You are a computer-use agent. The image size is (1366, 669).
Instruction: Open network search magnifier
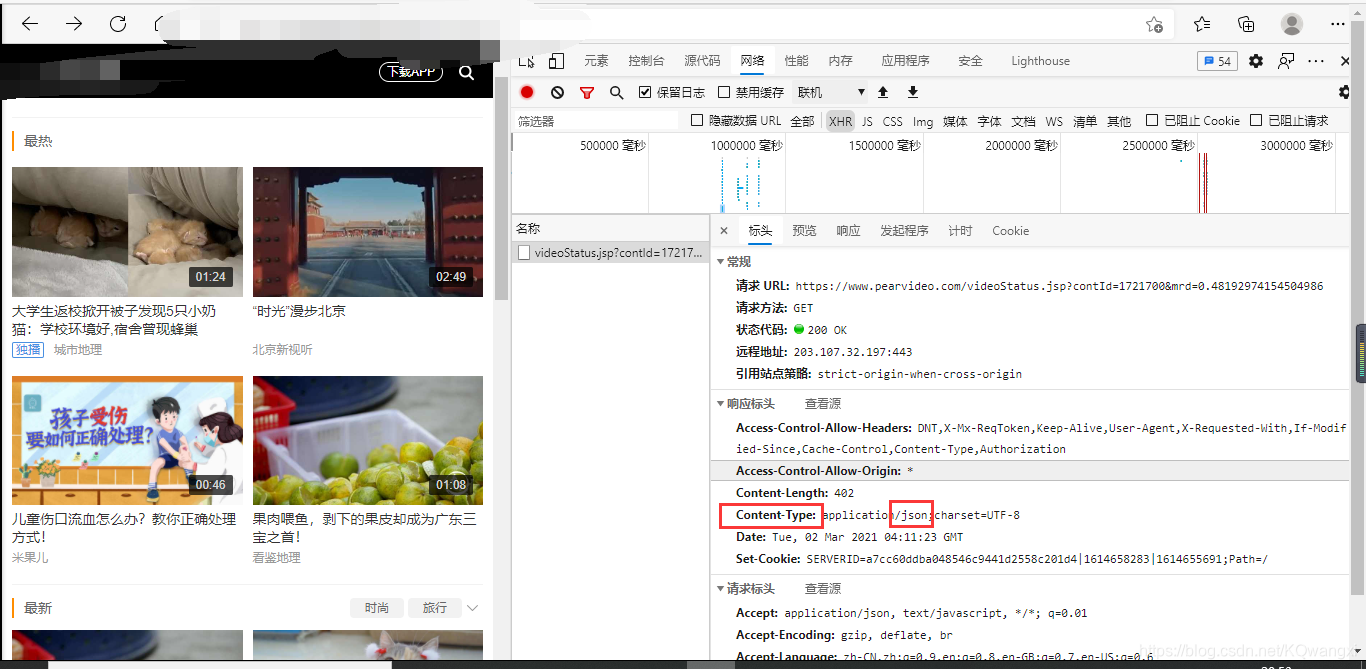point(617,92)
